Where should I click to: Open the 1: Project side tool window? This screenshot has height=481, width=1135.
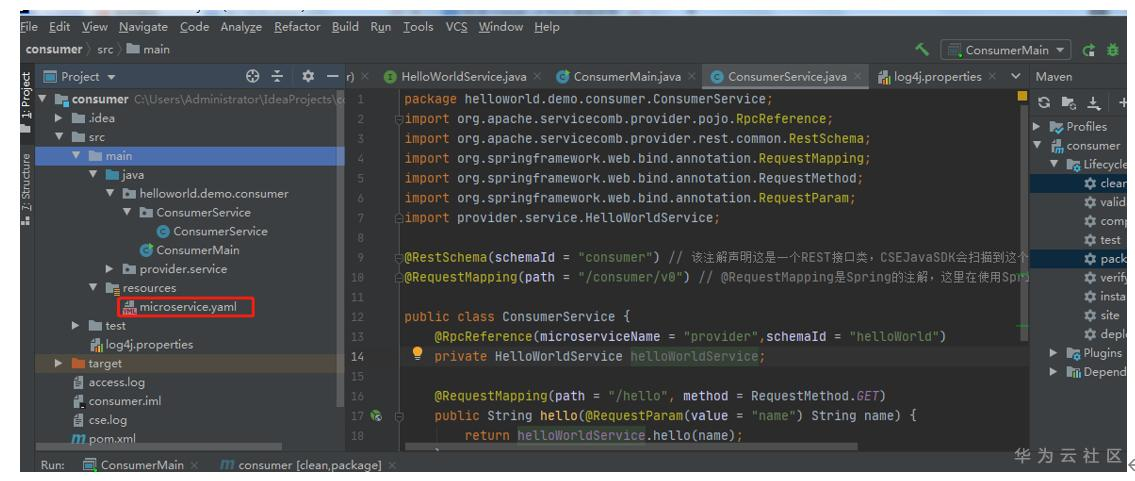(26, 101)
